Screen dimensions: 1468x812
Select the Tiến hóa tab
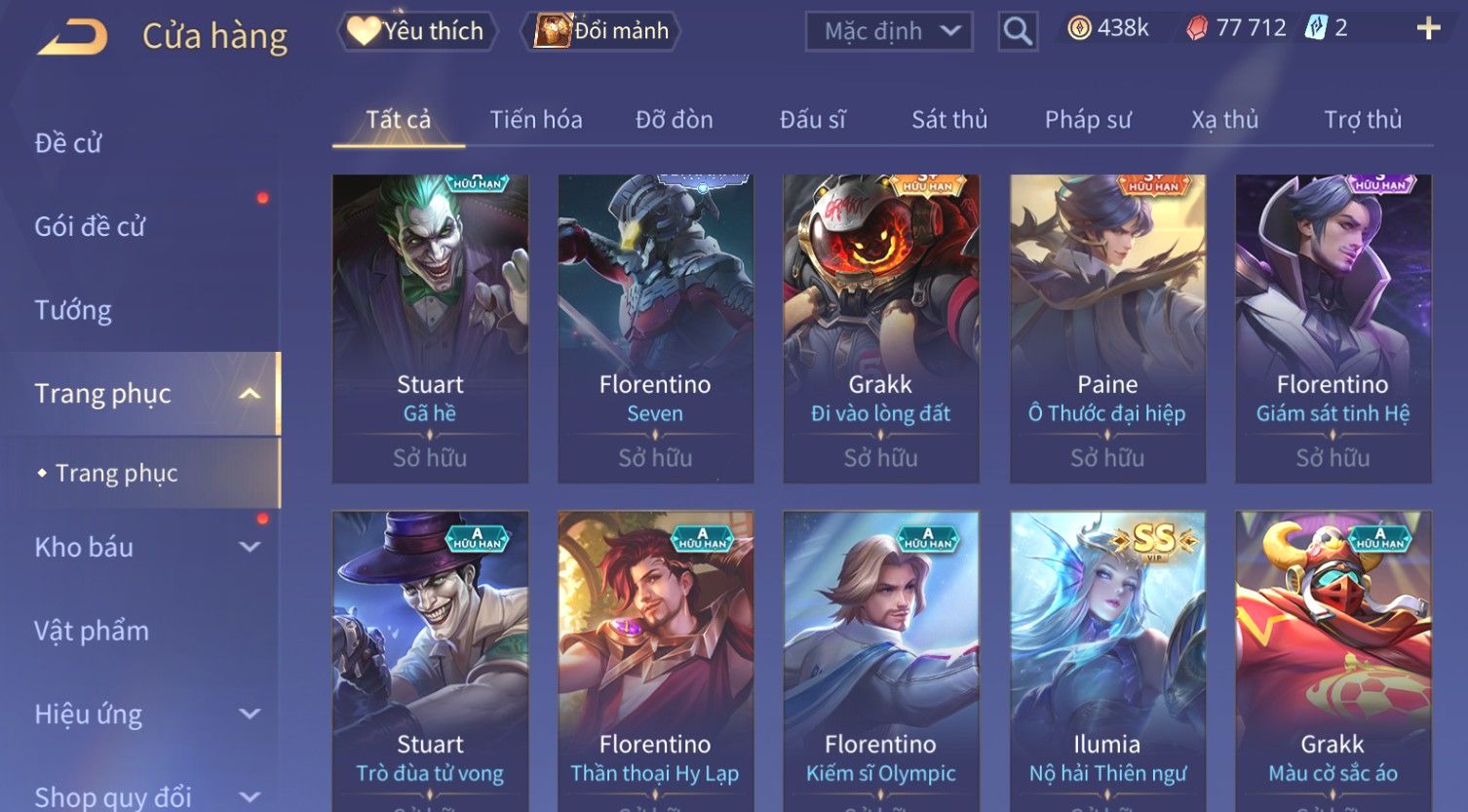[536, 120]
